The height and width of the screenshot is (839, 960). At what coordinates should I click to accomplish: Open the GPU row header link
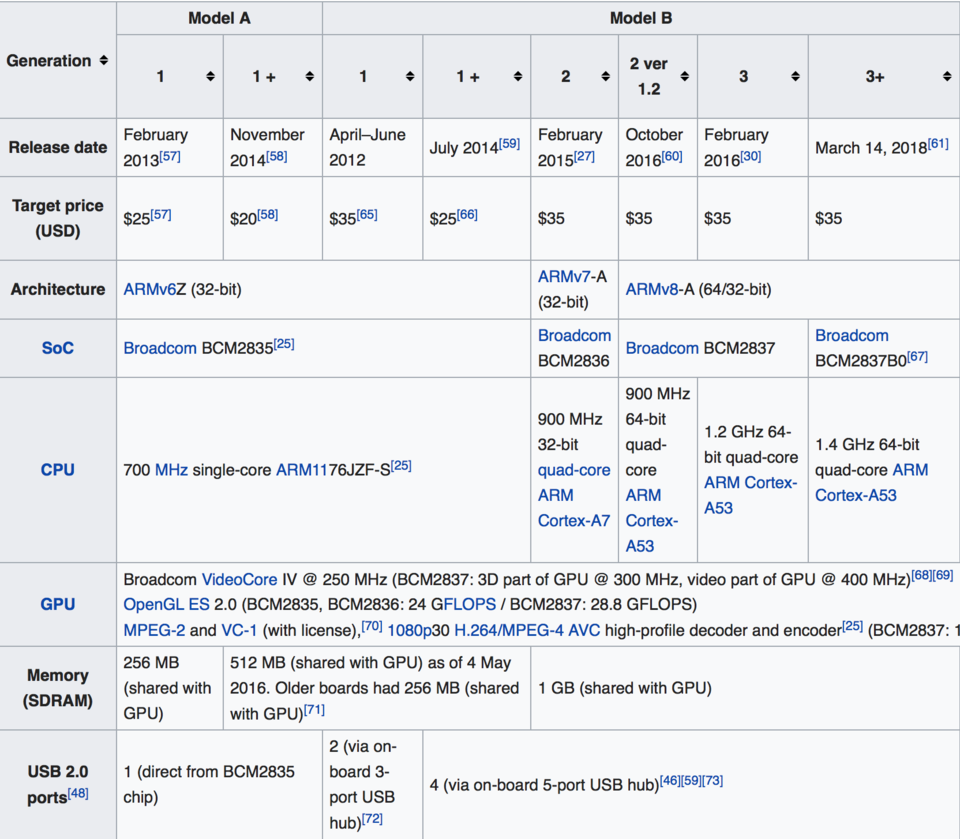point(58,604)
